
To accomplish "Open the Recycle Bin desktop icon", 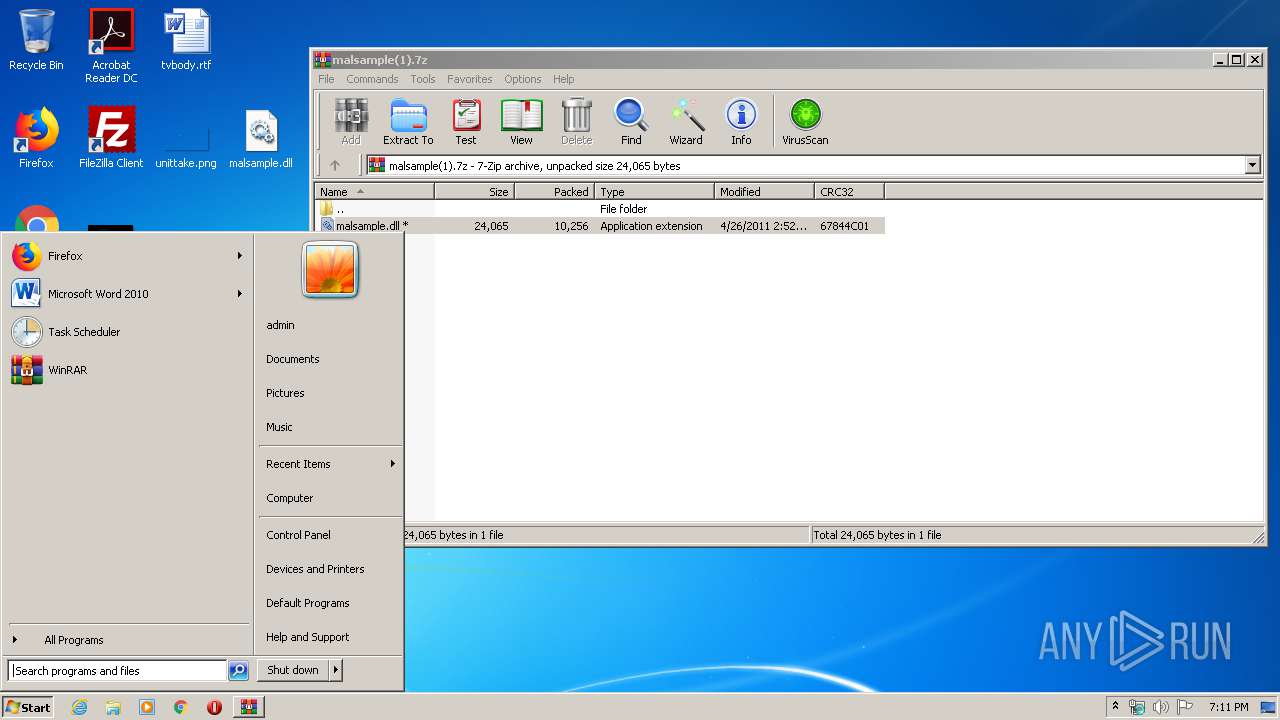I will coord(36,40).
